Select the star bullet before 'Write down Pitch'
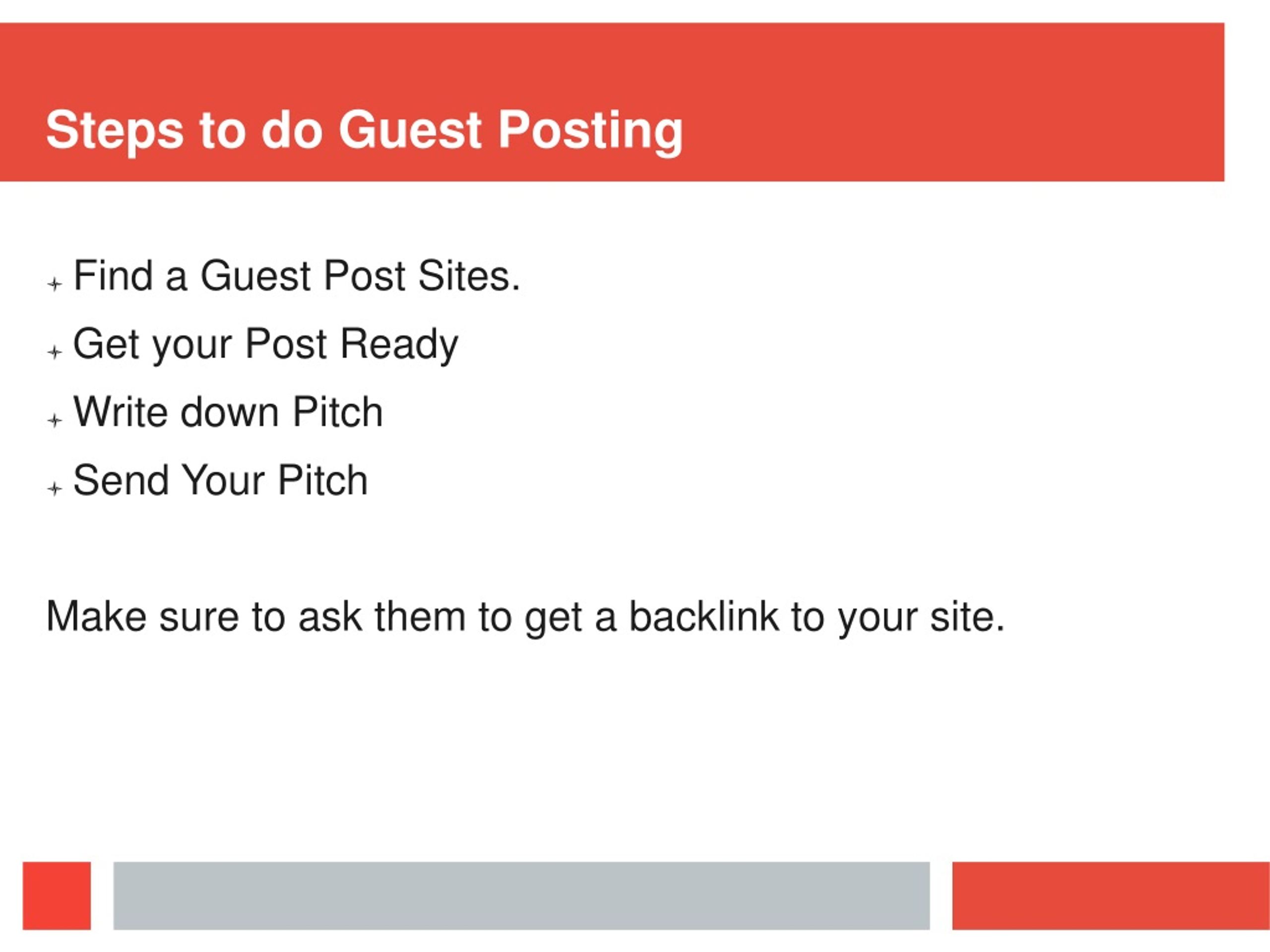 click(55, 420)
